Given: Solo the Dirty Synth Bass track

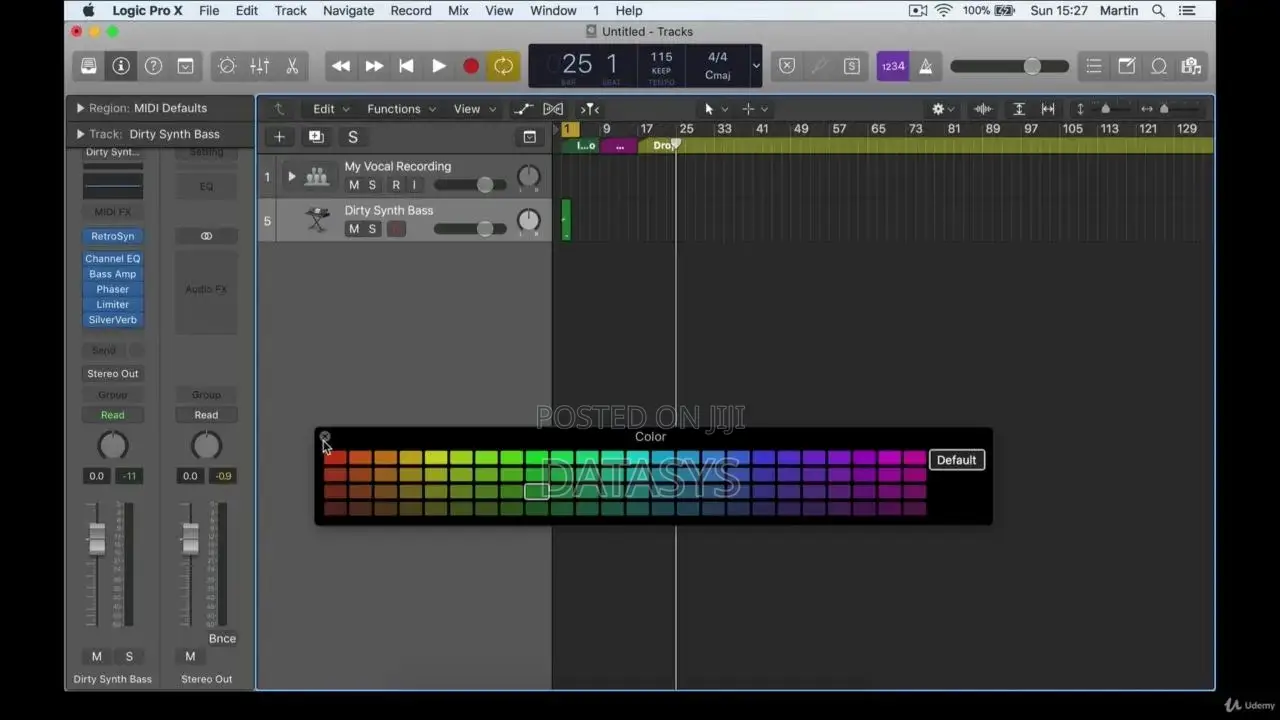Looking at the screenshot, I should click(x=372, y=229).
